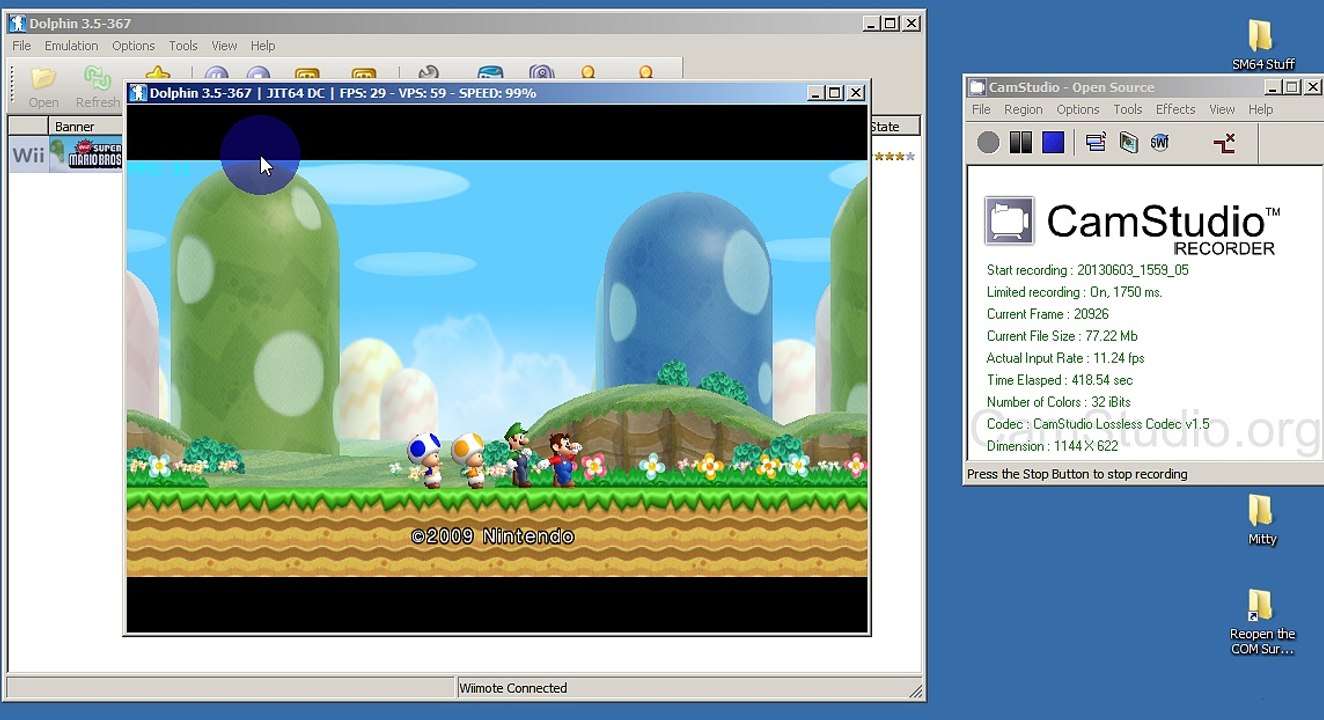Screen dimensions: 1324x720
Task: Sort game list by Banner column header
Action: (x=86, y=127)
